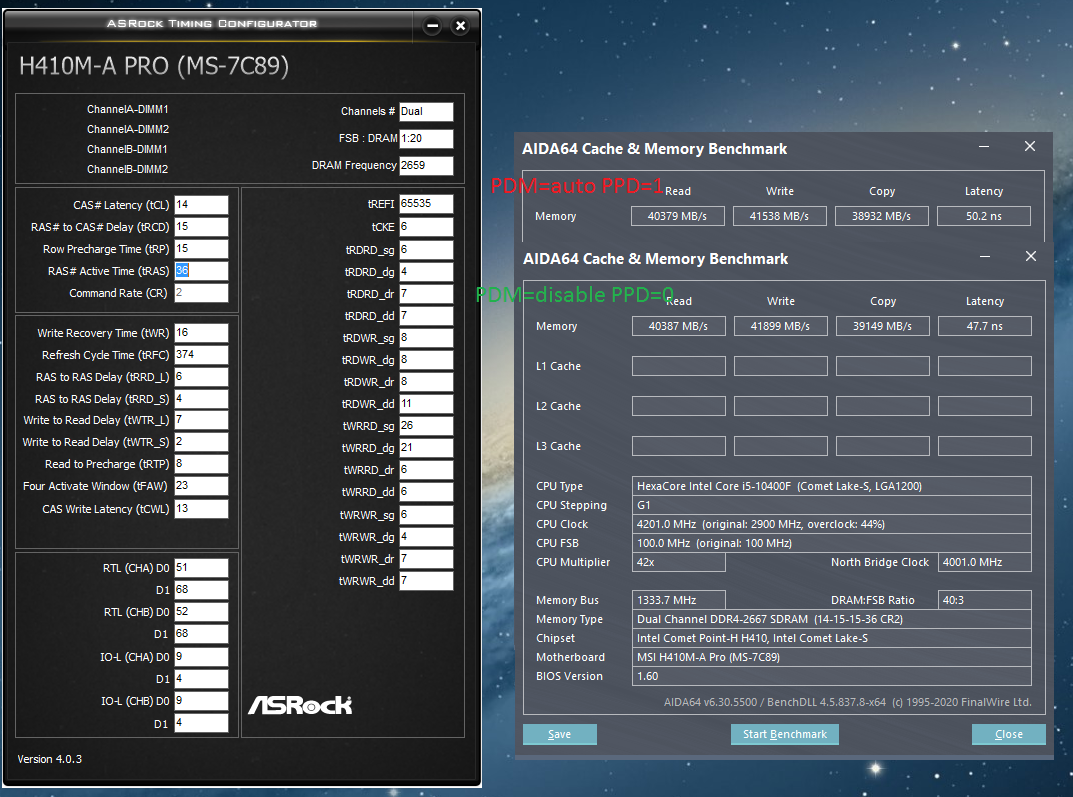Viewport: 1073px width, 797px height.
Task: Click the North Bridge Clock value 4001.0 MHz
Action: point(985,562)
